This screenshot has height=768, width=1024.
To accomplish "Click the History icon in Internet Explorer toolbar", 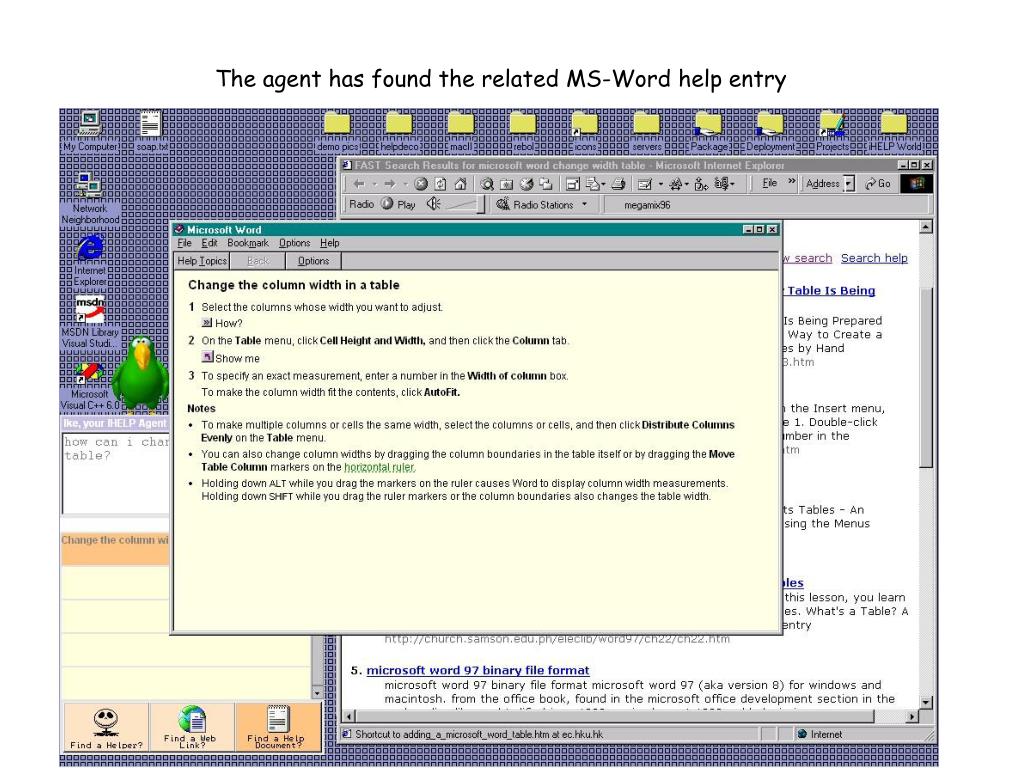I will pos(526,184).
